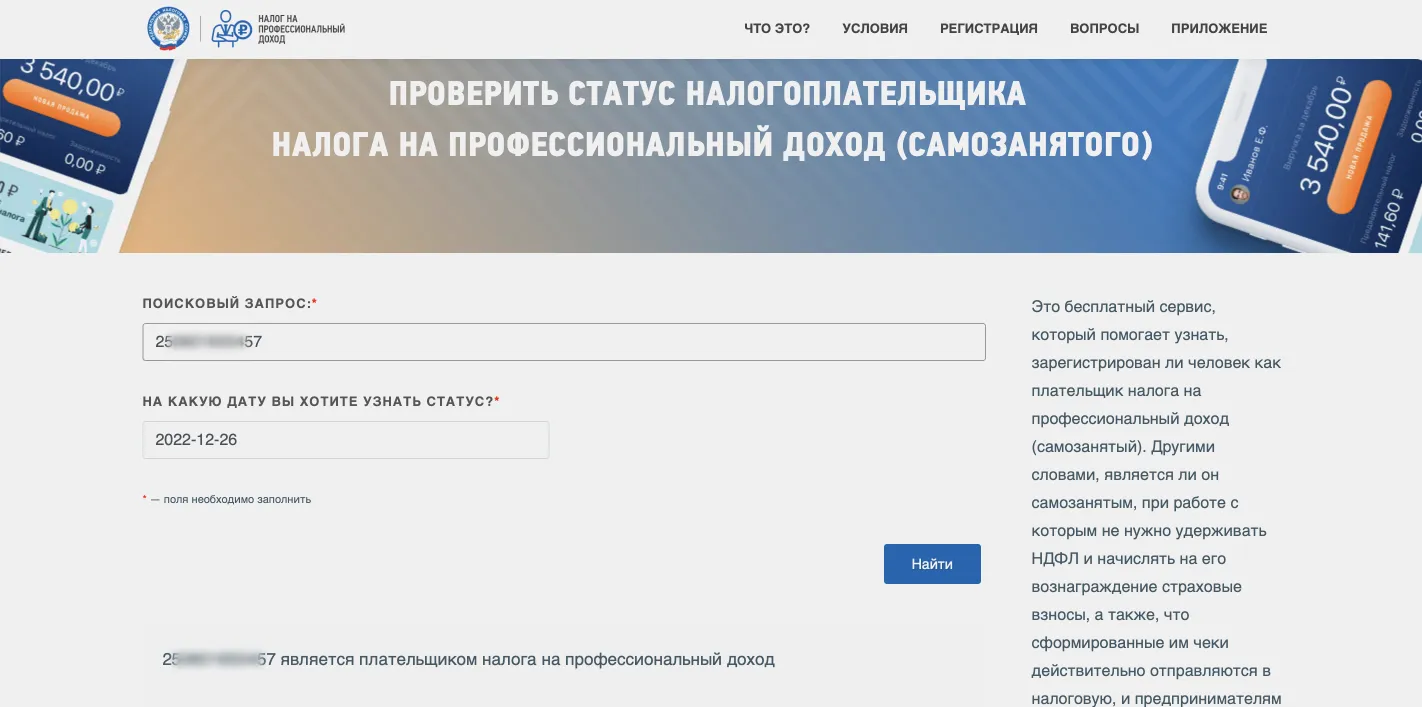Click the status date field showing 2022-12-26
Viewport: 1422px width, 707px height.
(x=345, y=440)
